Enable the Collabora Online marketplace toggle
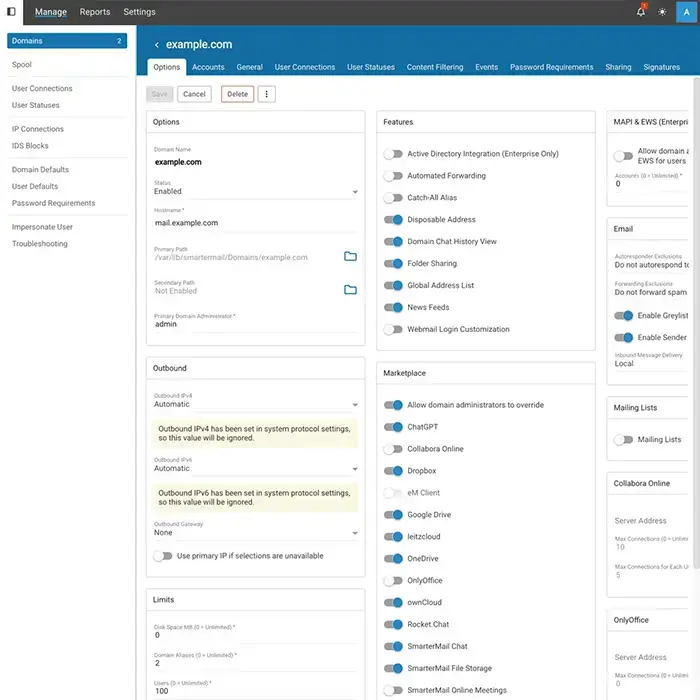 click(393, 449)
